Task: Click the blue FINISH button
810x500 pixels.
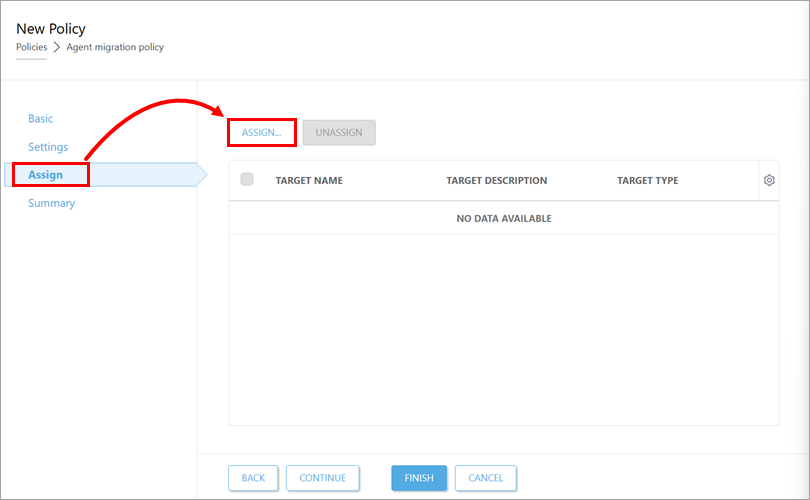Action: tap(419, 478)
